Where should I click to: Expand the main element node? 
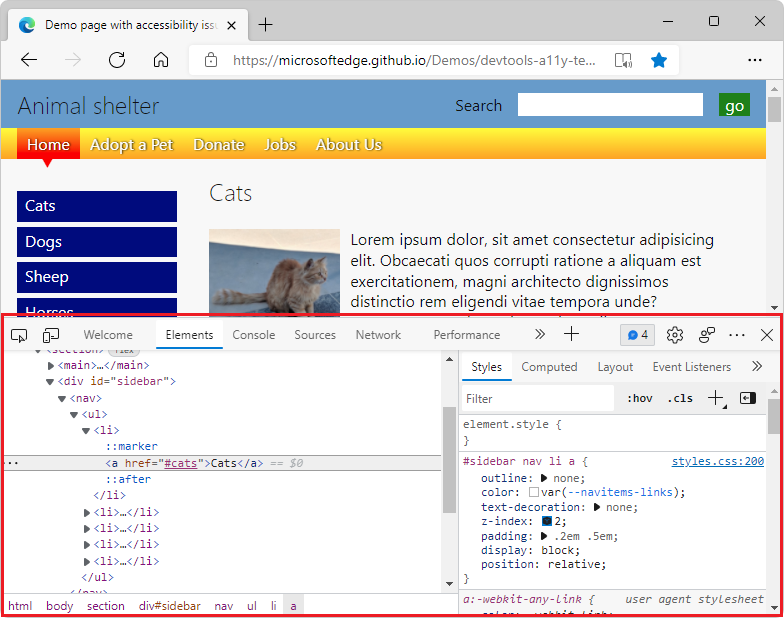click(50, 366)
